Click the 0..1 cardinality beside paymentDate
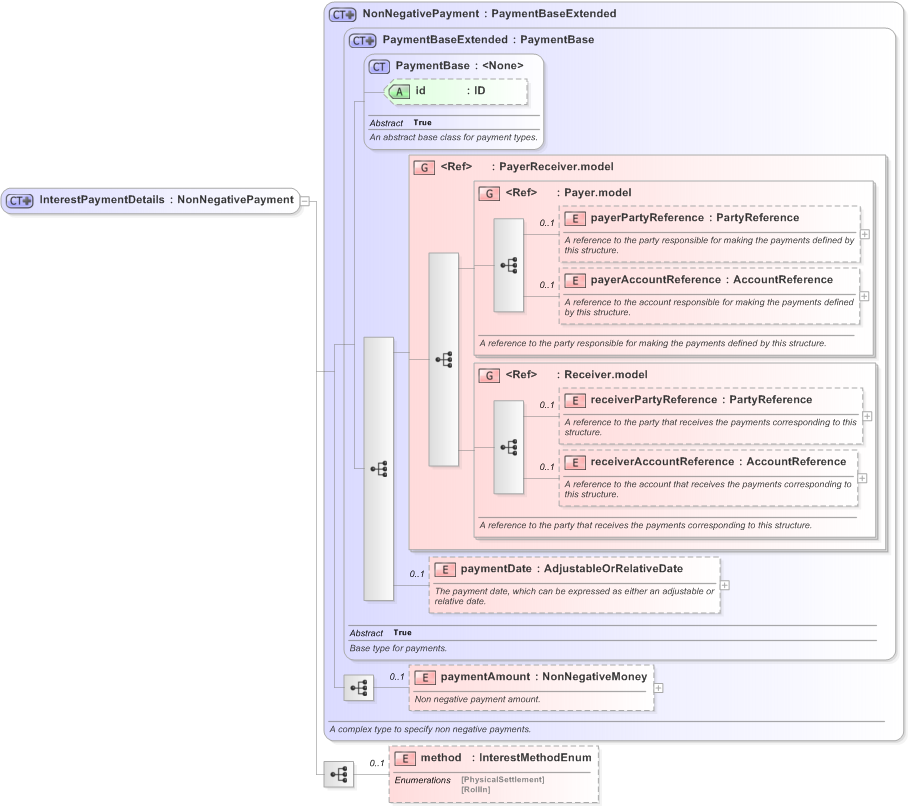The height and width of the screenshot is (807, 908). tap(417, 574)
